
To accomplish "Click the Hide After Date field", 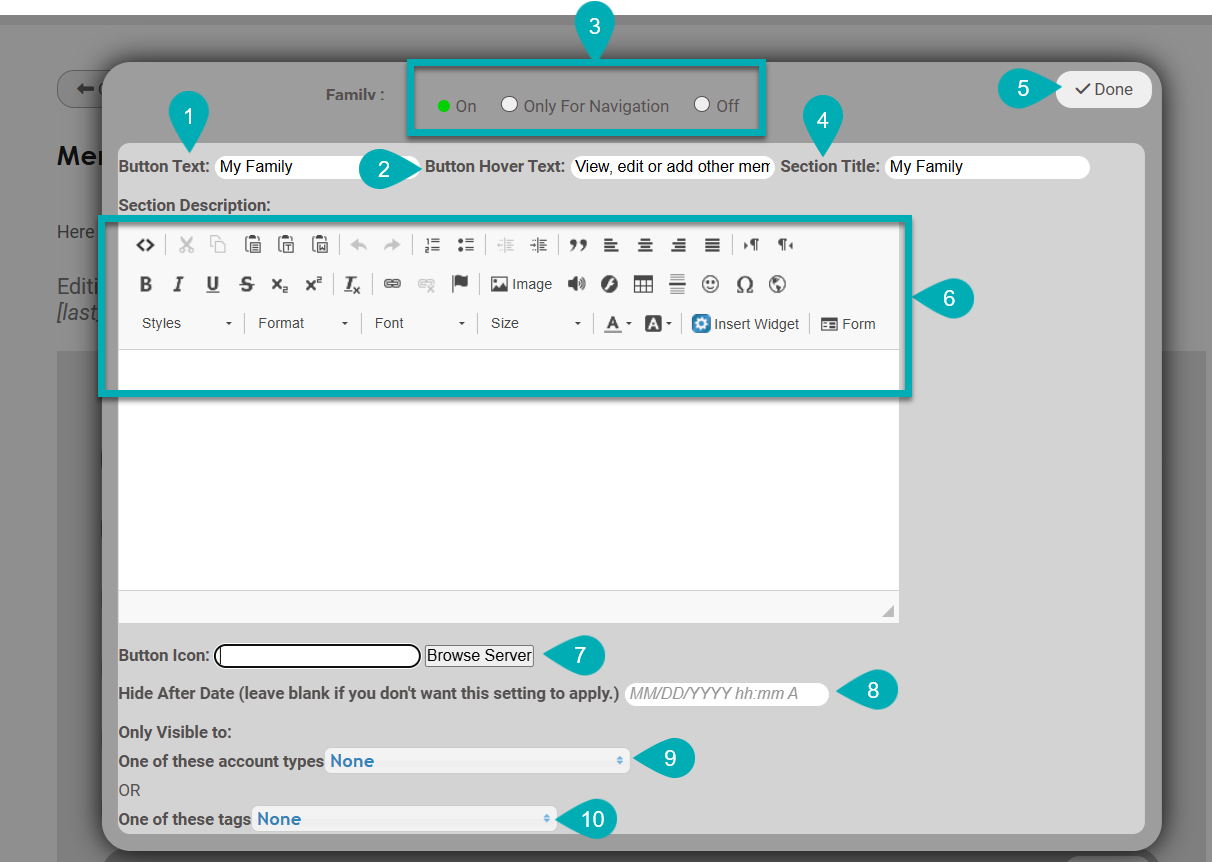I will point(726,694).
